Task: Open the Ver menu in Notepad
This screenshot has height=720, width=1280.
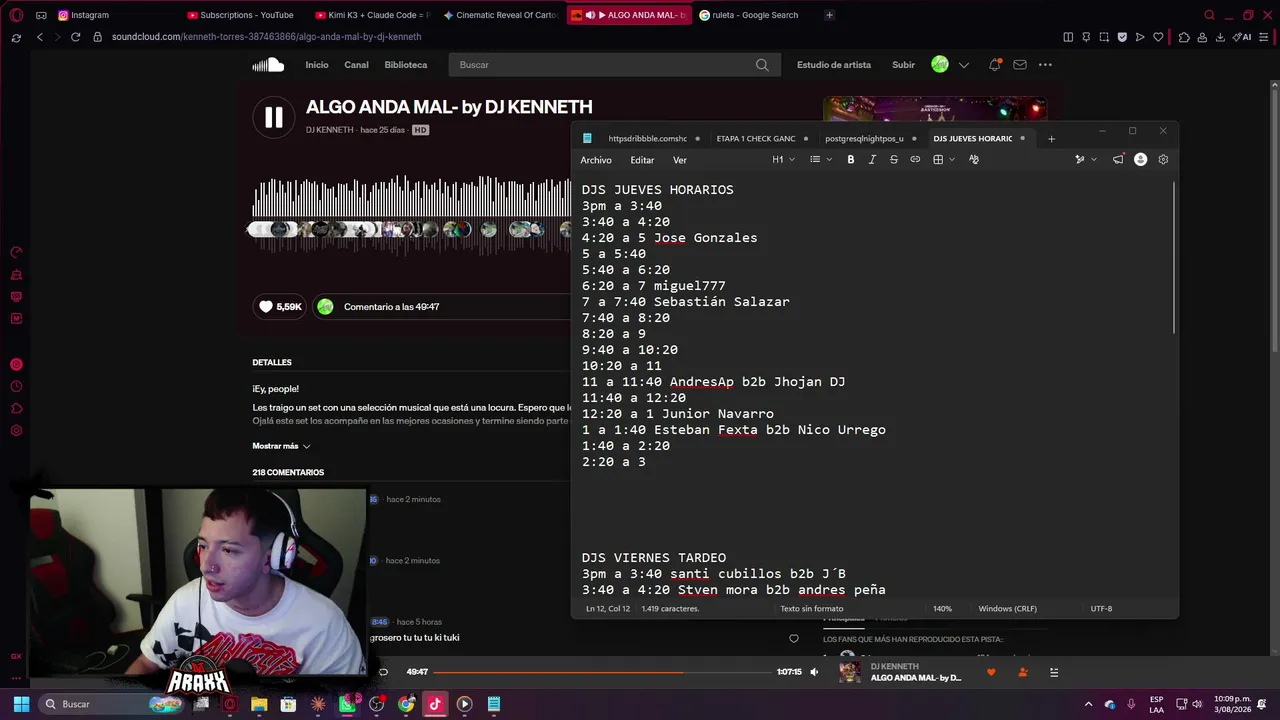Action: (x=680, y=160)
